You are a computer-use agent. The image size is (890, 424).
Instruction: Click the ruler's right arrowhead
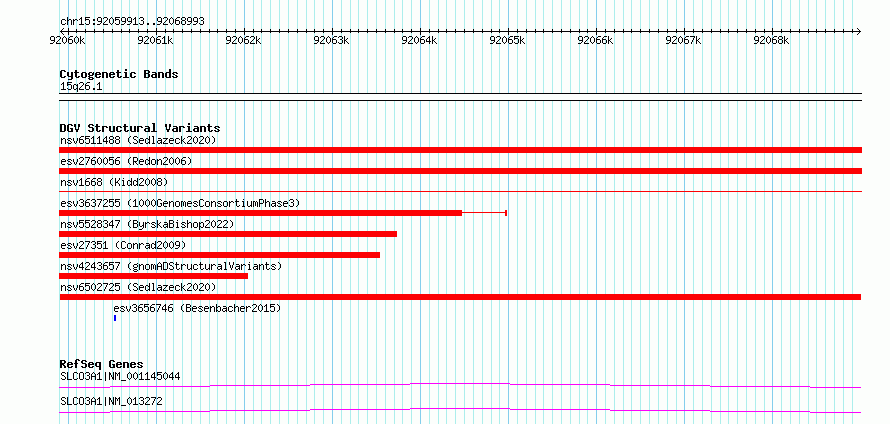pyautogui.click(x=859, y=31)
